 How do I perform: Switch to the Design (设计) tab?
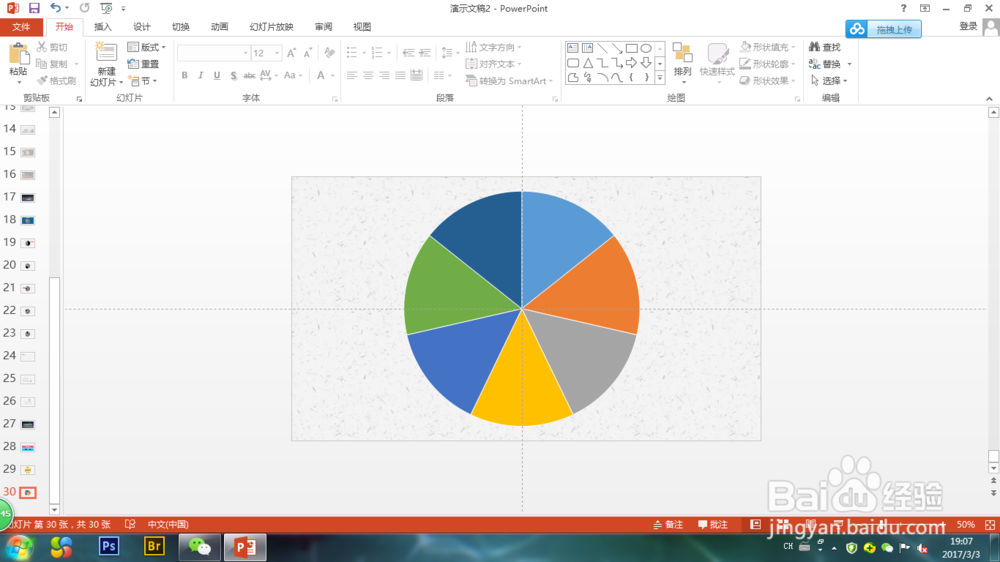[142, 27]
